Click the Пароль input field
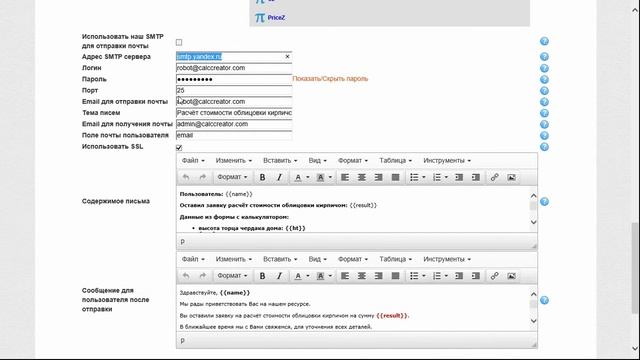640x360 pixels. pyautogui.click(x=234, y=79)
